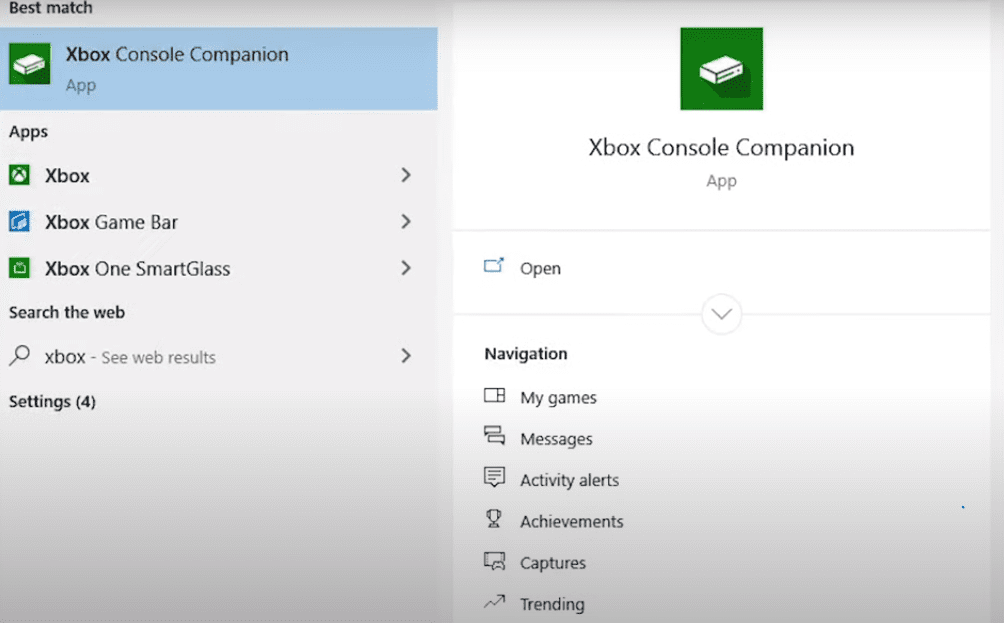Go to My games navigation item
This screenshot has width=1004, height=623.
558,398
